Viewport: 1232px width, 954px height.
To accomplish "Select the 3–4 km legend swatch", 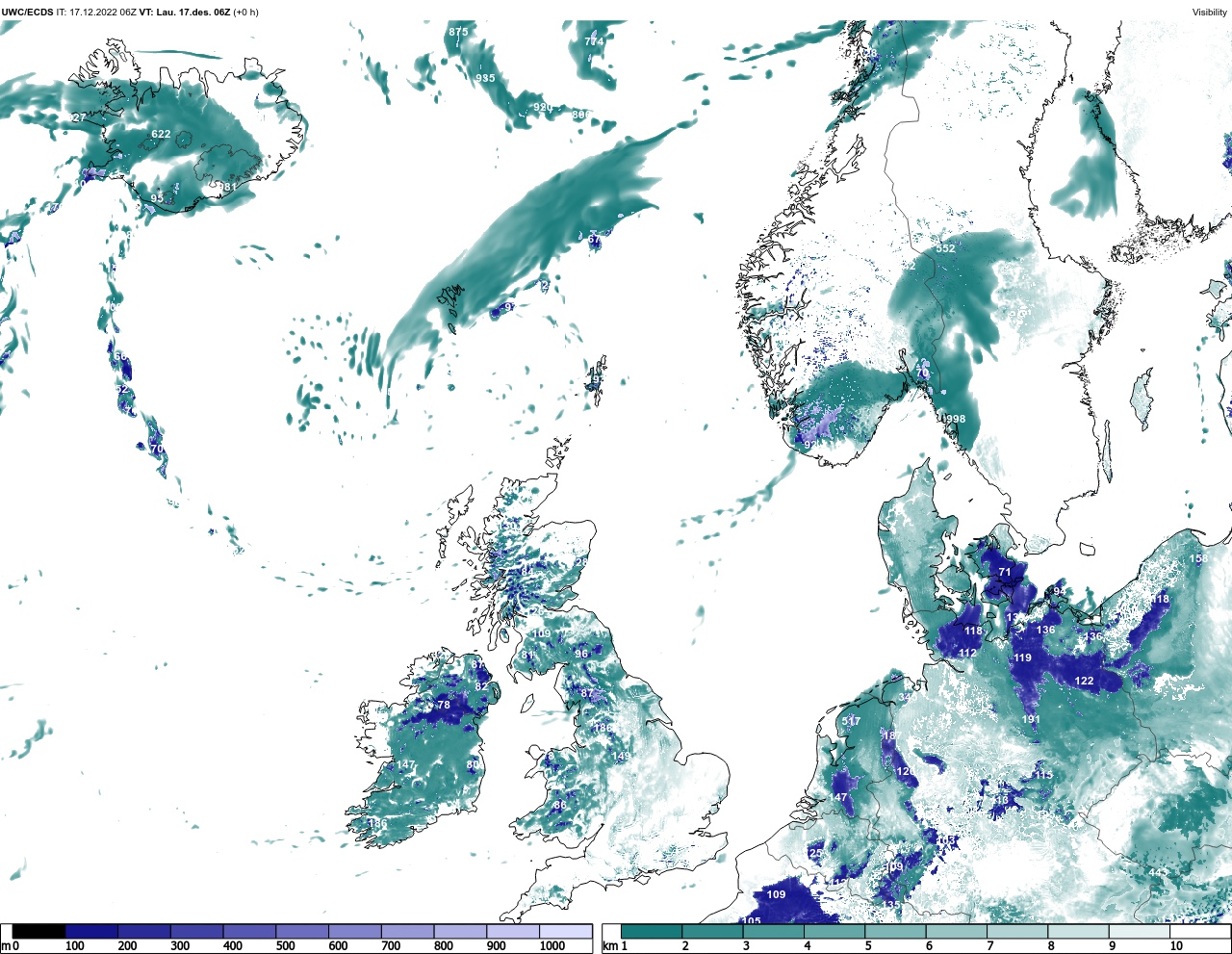I will click(x=774, y=932).
